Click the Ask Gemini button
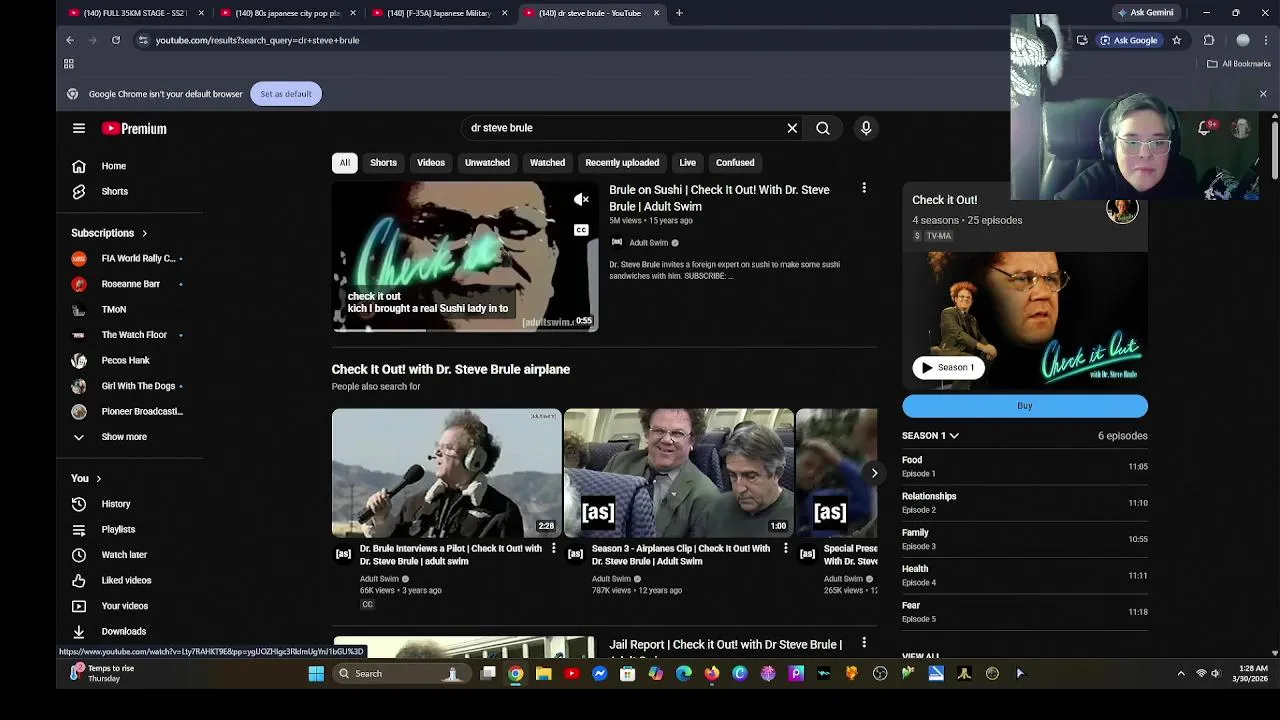The height and width of the screenshot is (720, 1280). click(1146, 13)
